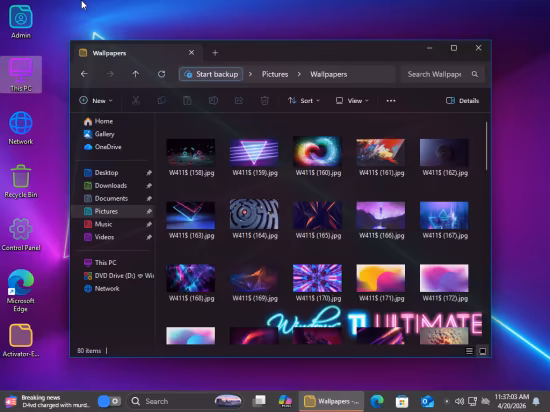The width and height of the screenshot is (550, 412).
Task: Open the Sort dropdown menu
Action: coord(304,101)
